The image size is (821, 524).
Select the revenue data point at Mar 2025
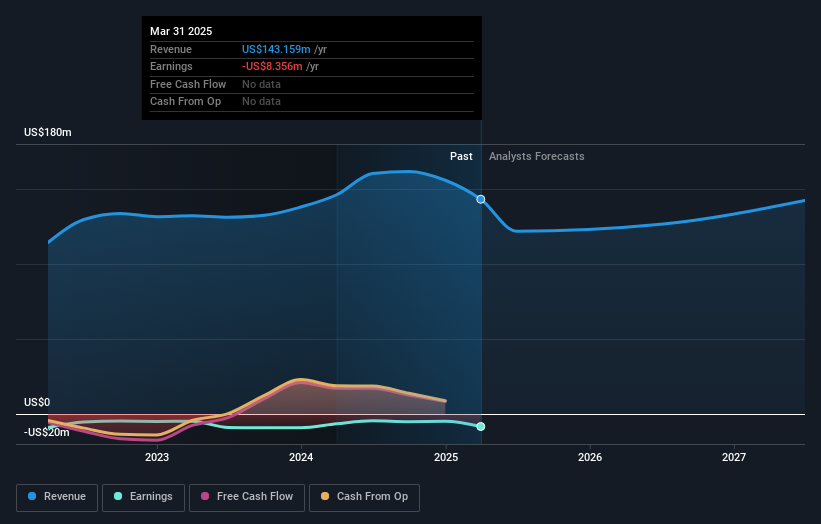click(x=481, y=199)
